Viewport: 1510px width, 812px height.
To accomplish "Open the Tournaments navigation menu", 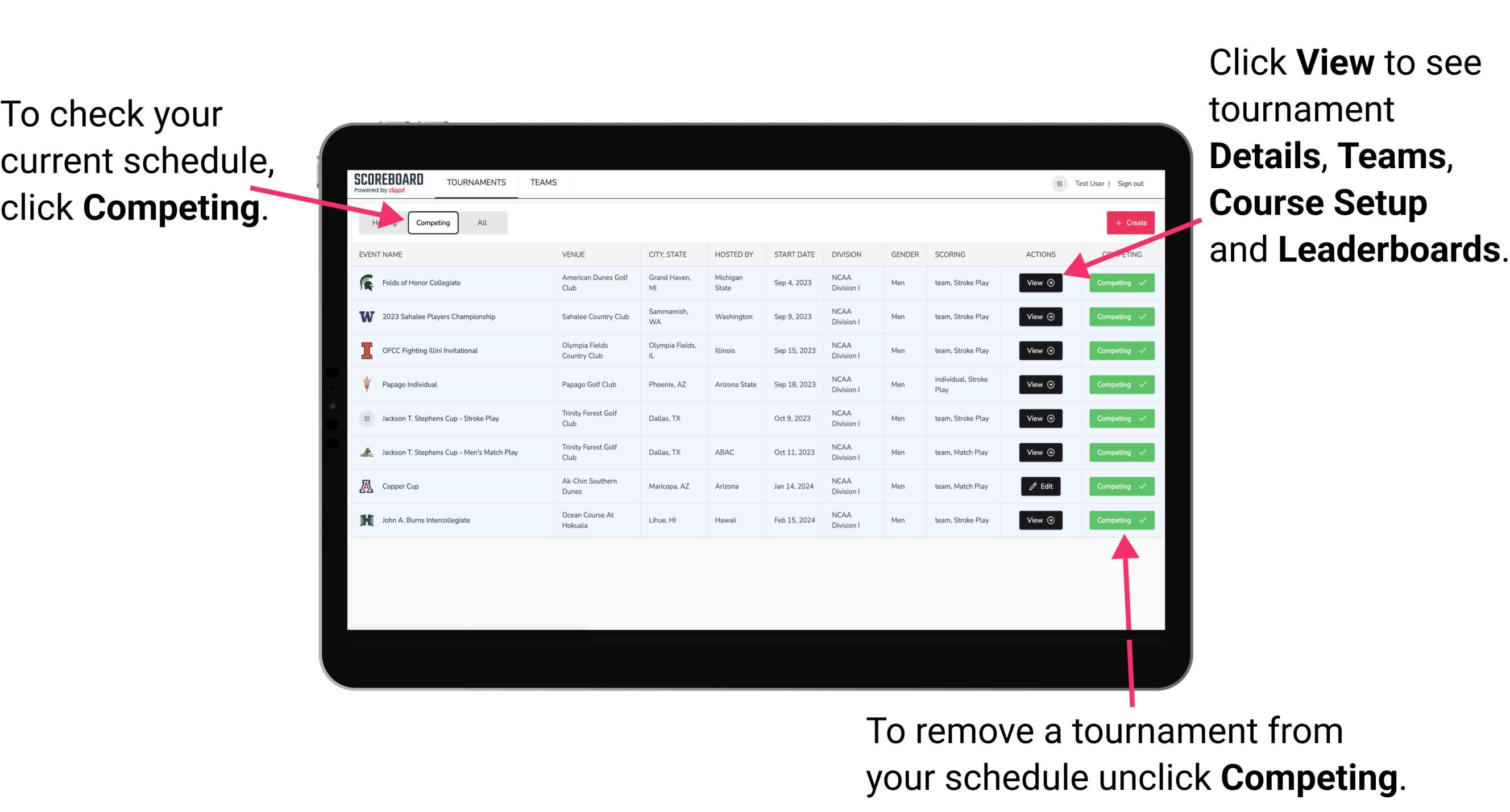I will pos(477,182).
